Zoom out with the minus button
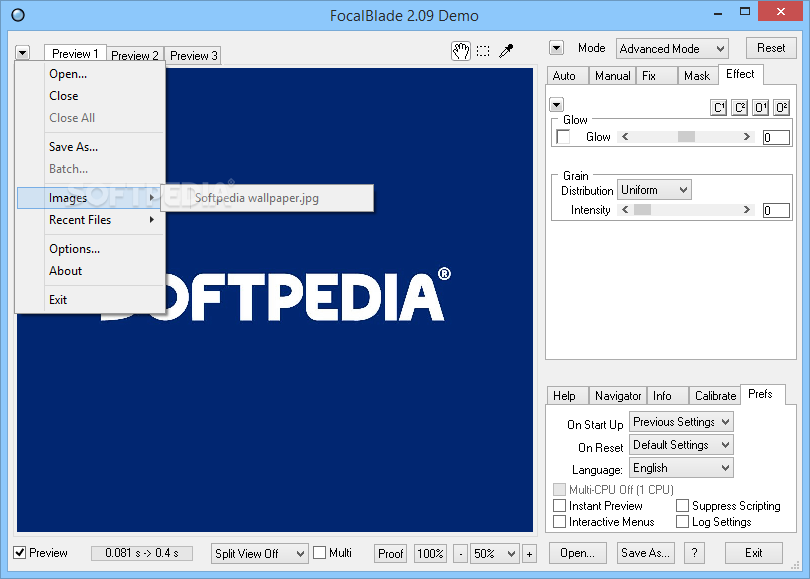 point(461,554)
